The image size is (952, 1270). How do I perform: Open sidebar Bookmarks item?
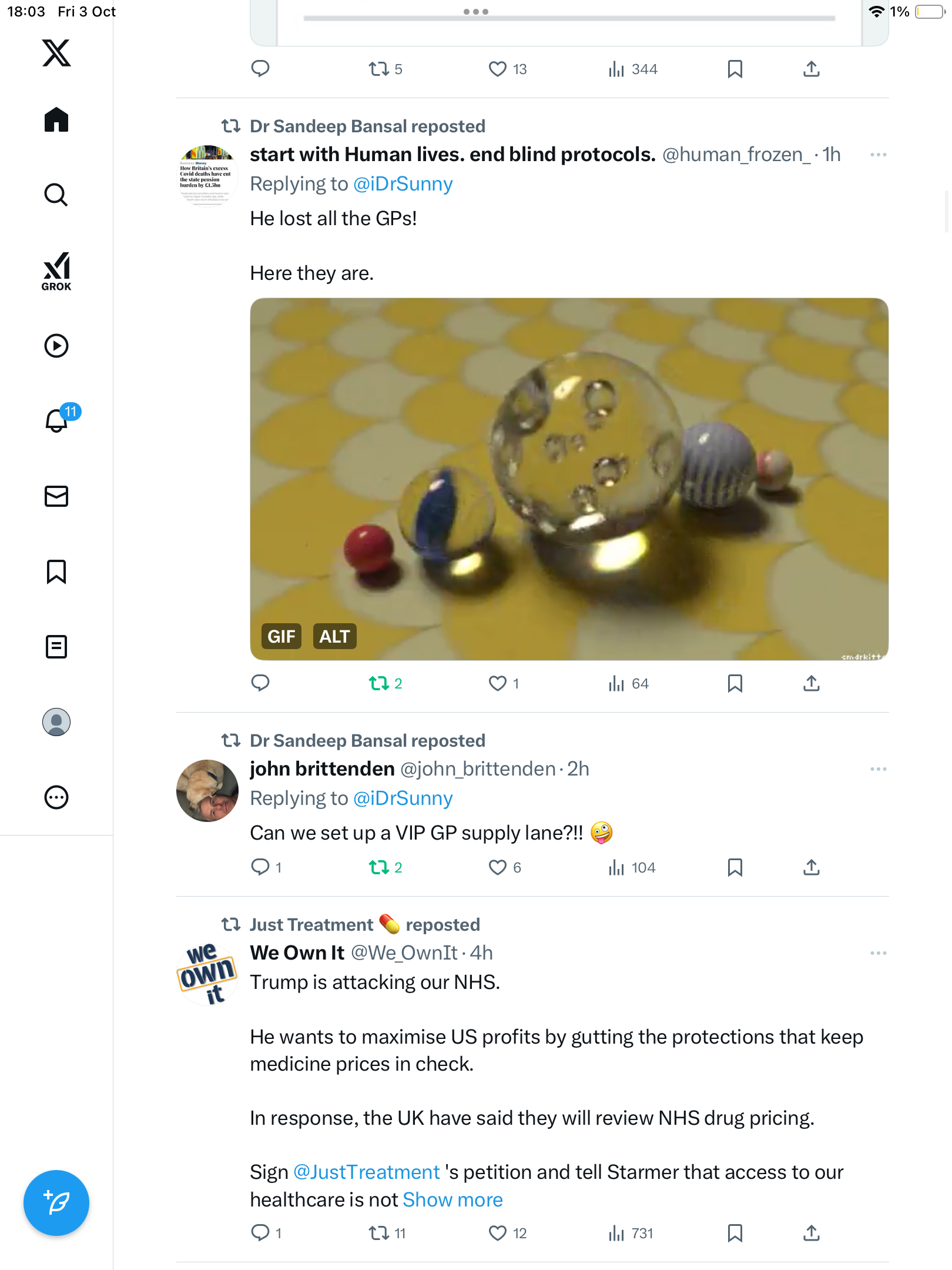point(56,571)
